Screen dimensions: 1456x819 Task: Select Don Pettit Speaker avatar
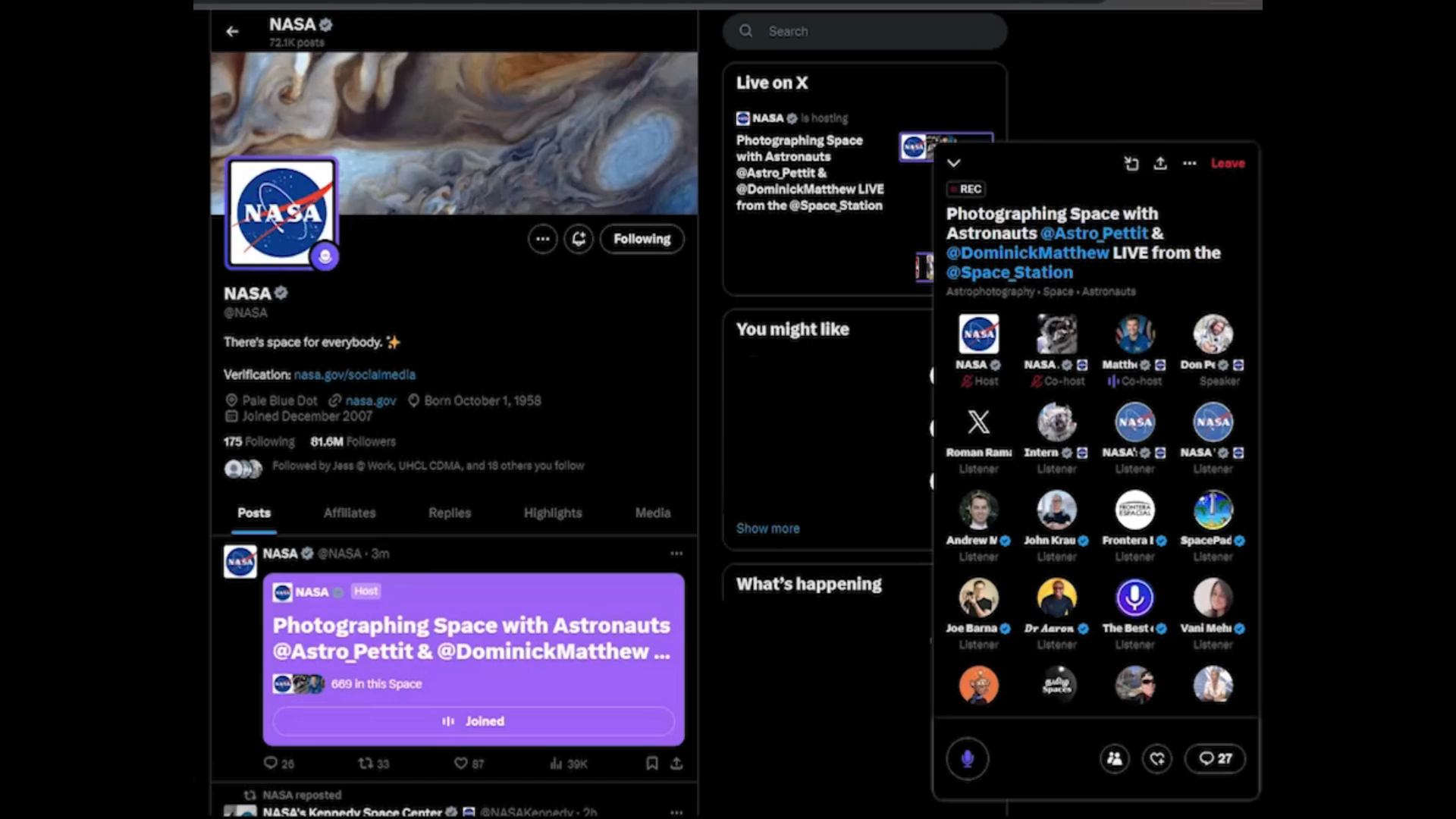pos(1213,334)
